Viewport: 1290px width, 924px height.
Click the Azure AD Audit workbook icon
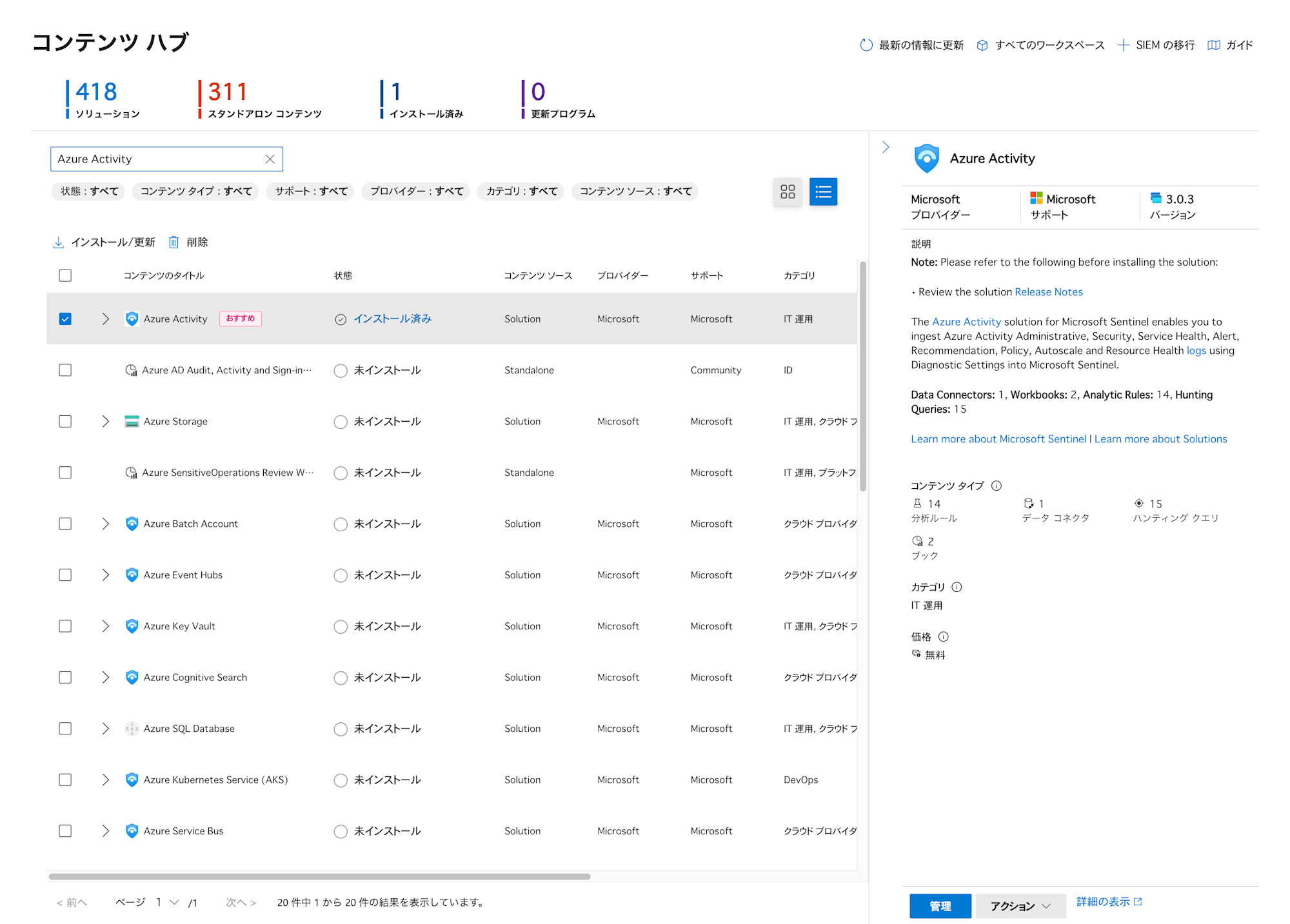(131, 370)
